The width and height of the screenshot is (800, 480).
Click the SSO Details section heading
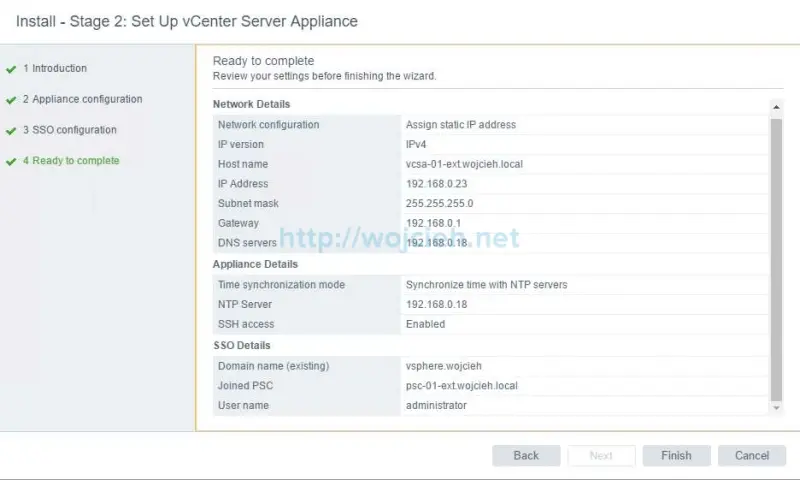[x=242, y=345]
